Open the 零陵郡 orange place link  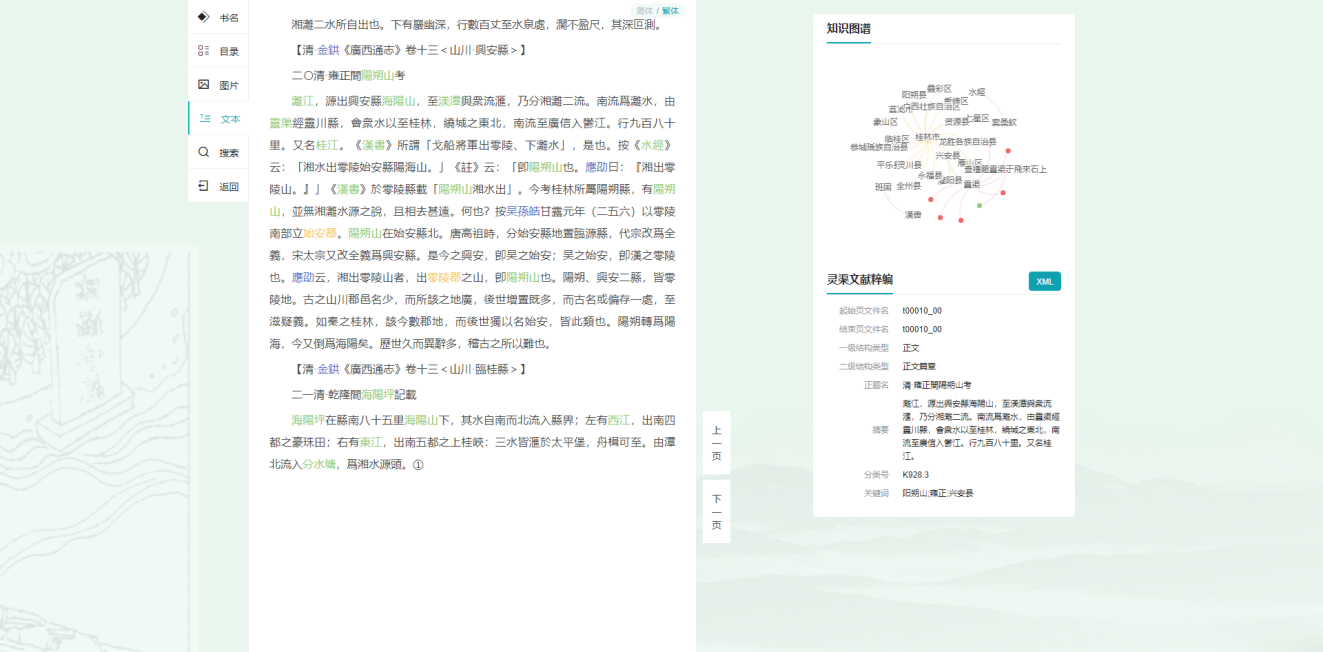[x=444, y=277]
